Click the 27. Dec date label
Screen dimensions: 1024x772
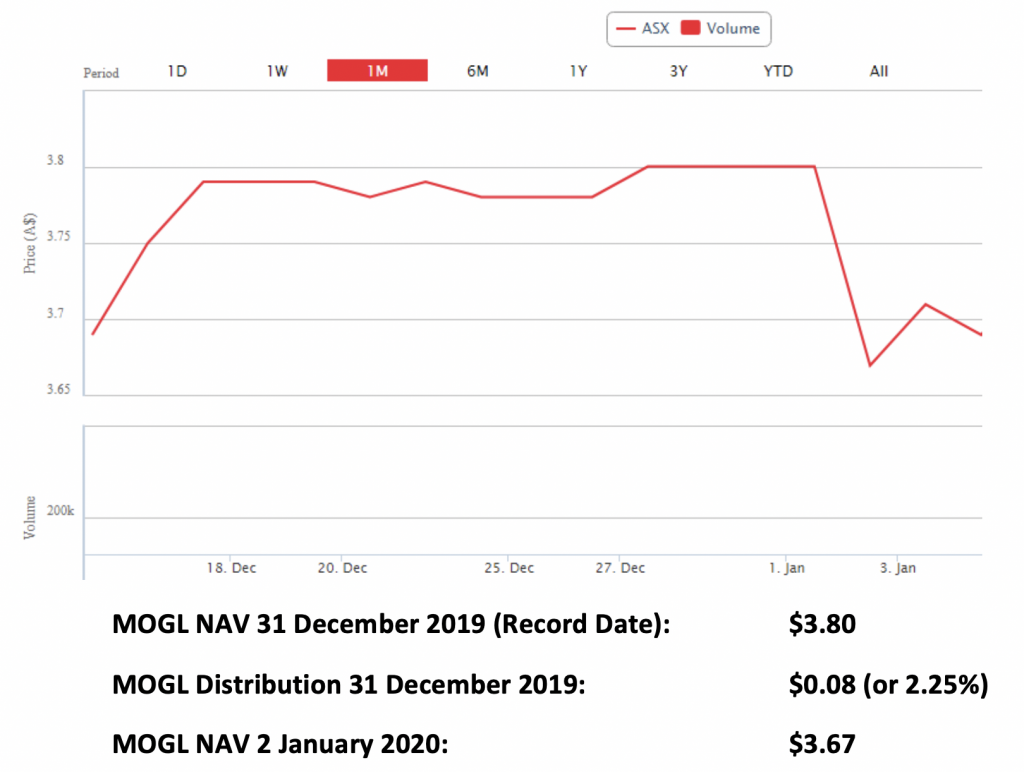620,568
